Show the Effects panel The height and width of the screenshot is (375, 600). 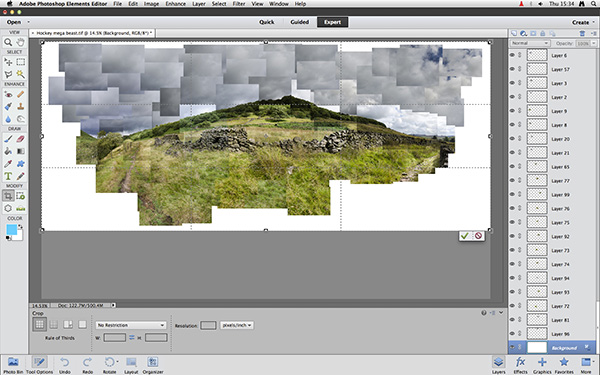[x=520, y=365]
